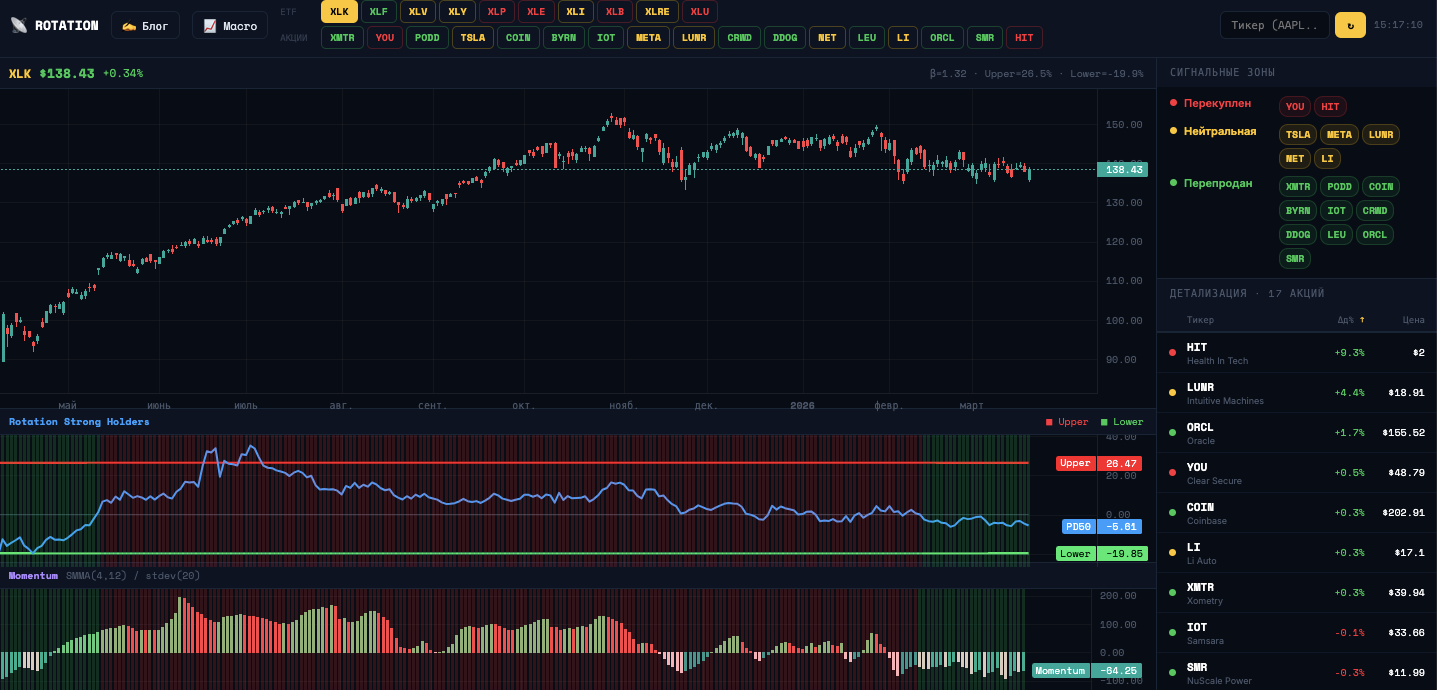
Task: Toggle the green Lower legend item
Action: tap(1122, 422)
